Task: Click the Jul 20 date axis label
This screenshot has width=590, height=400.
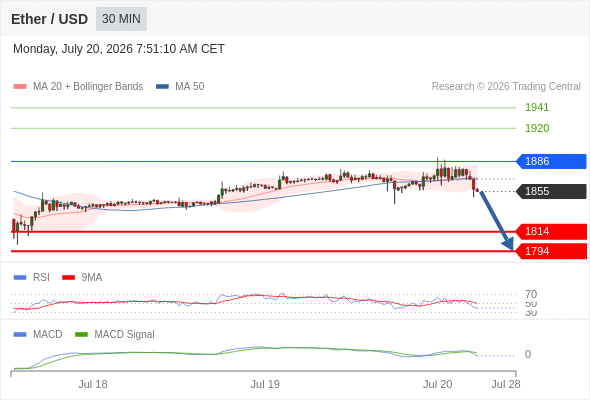Action: pos(437,384)
